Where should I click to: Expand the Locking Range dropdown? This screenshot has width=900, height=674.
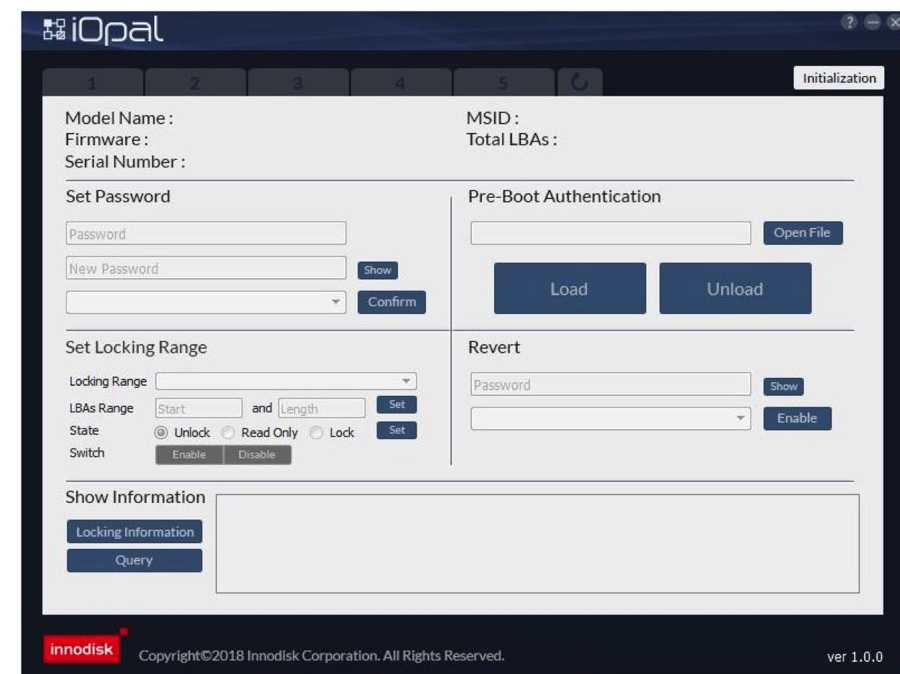pos(286,381)
